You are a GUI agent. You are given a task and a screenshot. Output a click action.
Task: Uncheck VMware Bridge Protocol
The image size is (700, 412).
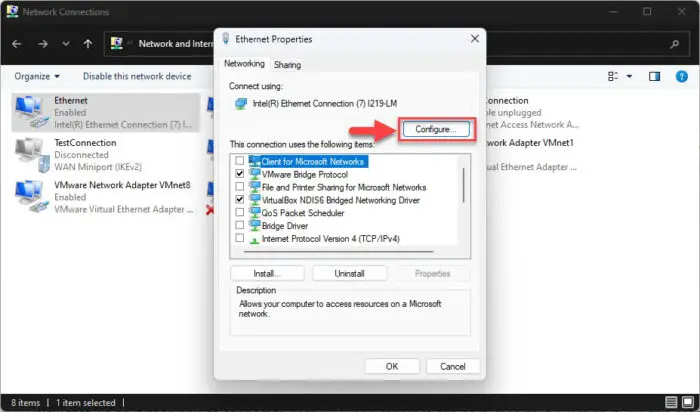click(x=240, y=173)
